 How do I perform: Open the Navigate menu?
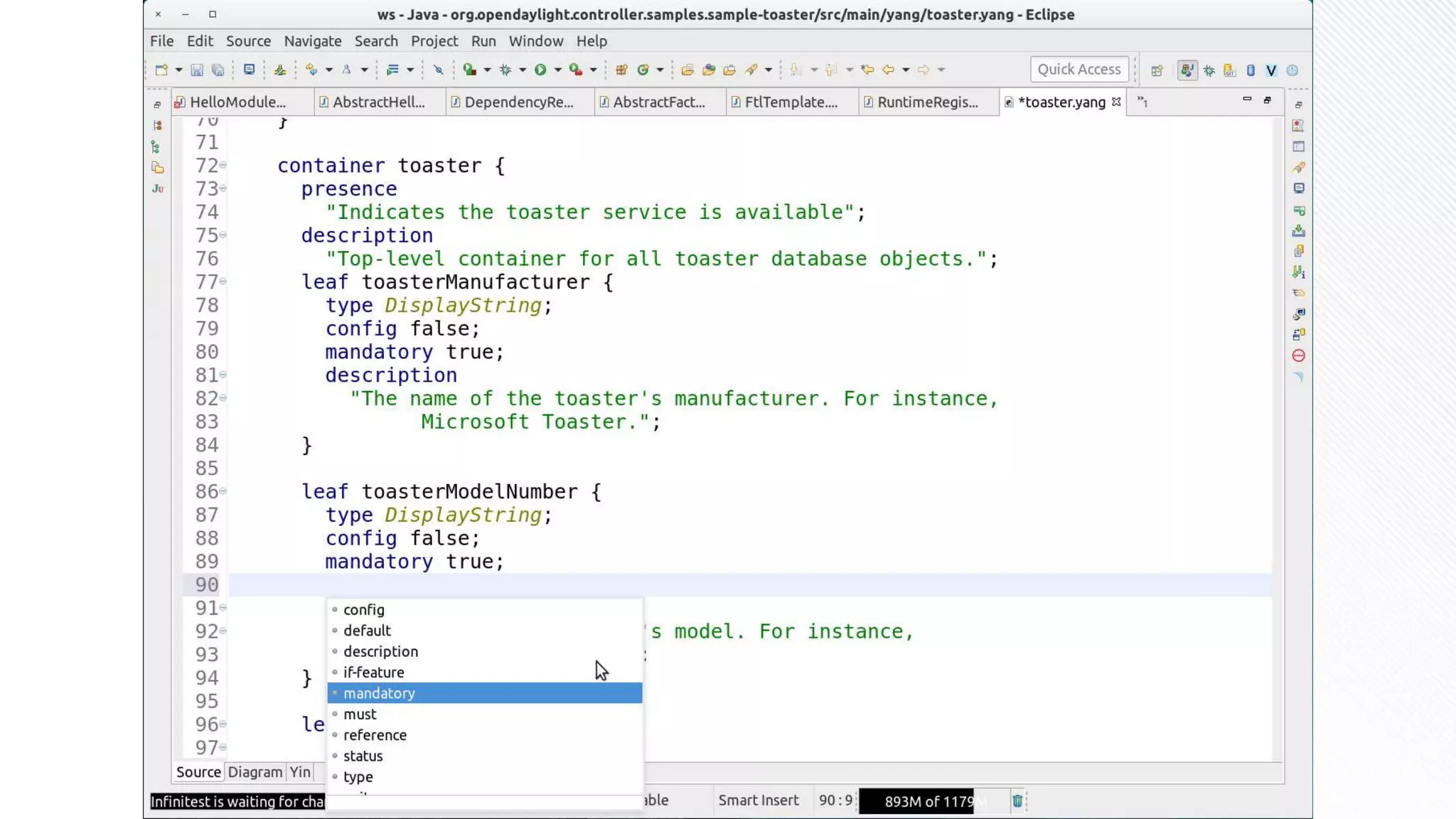(313, 41)
